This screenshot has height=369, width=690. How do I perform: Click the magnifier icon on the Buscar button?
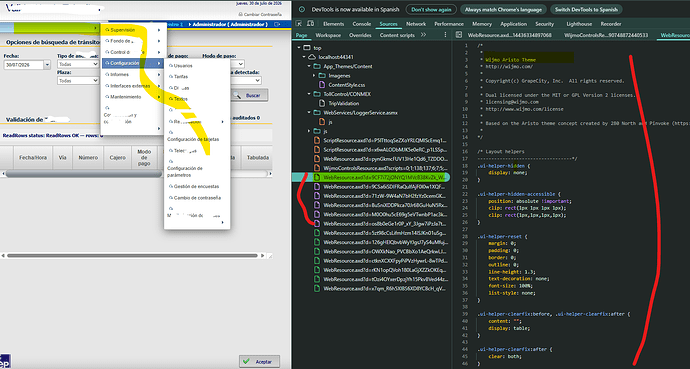click(237, 95)
